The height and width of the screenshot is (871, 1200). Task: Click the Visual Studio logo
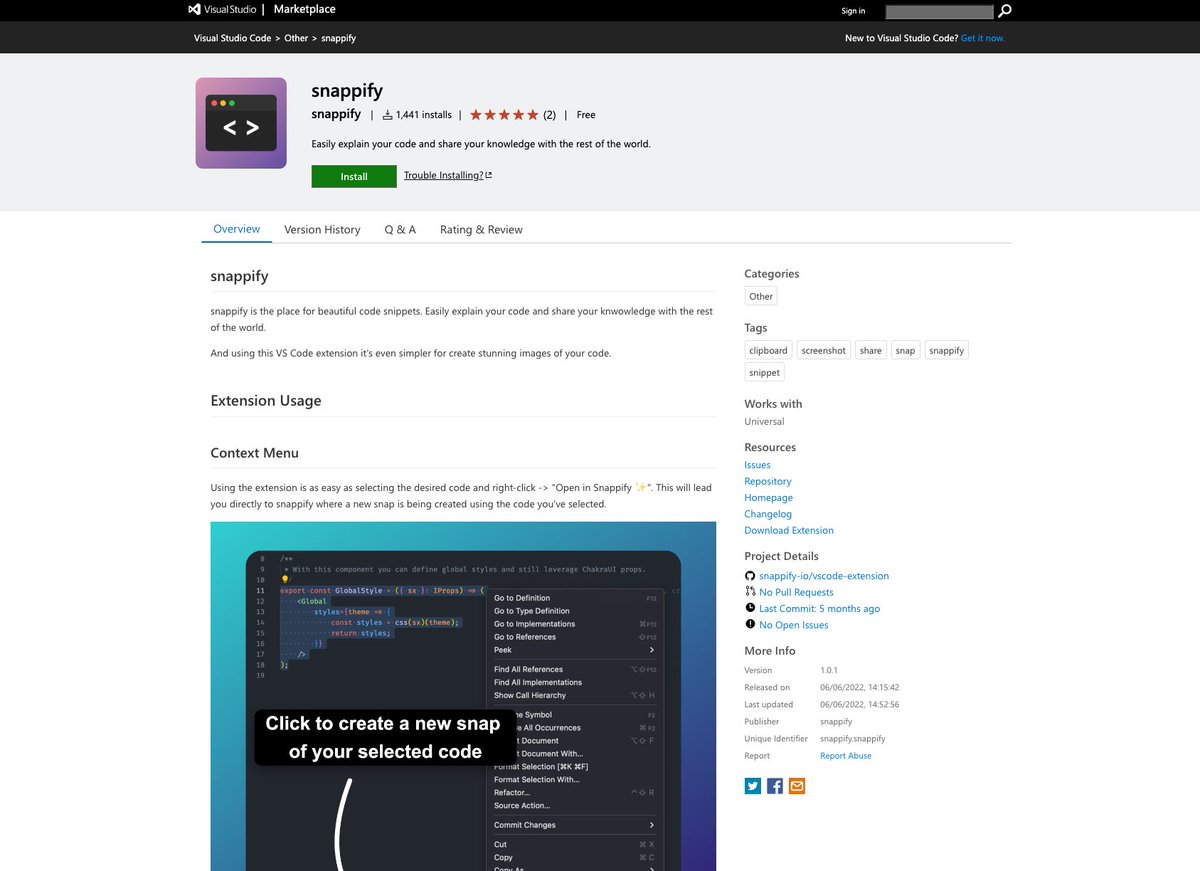point(224,9)
